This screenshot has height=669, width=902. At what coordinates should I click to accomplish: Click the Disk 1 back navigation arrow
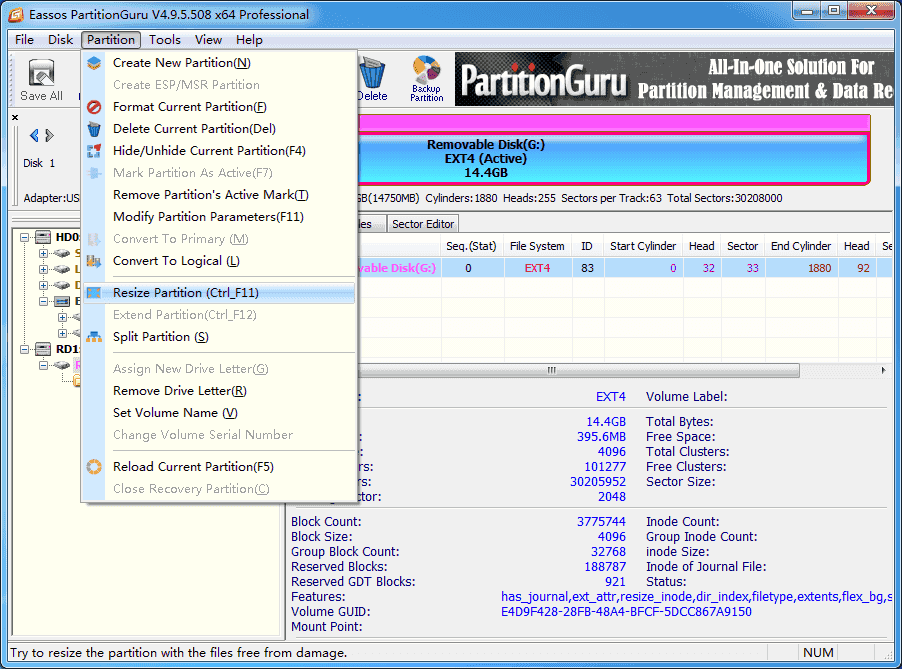tap(32, 135)
